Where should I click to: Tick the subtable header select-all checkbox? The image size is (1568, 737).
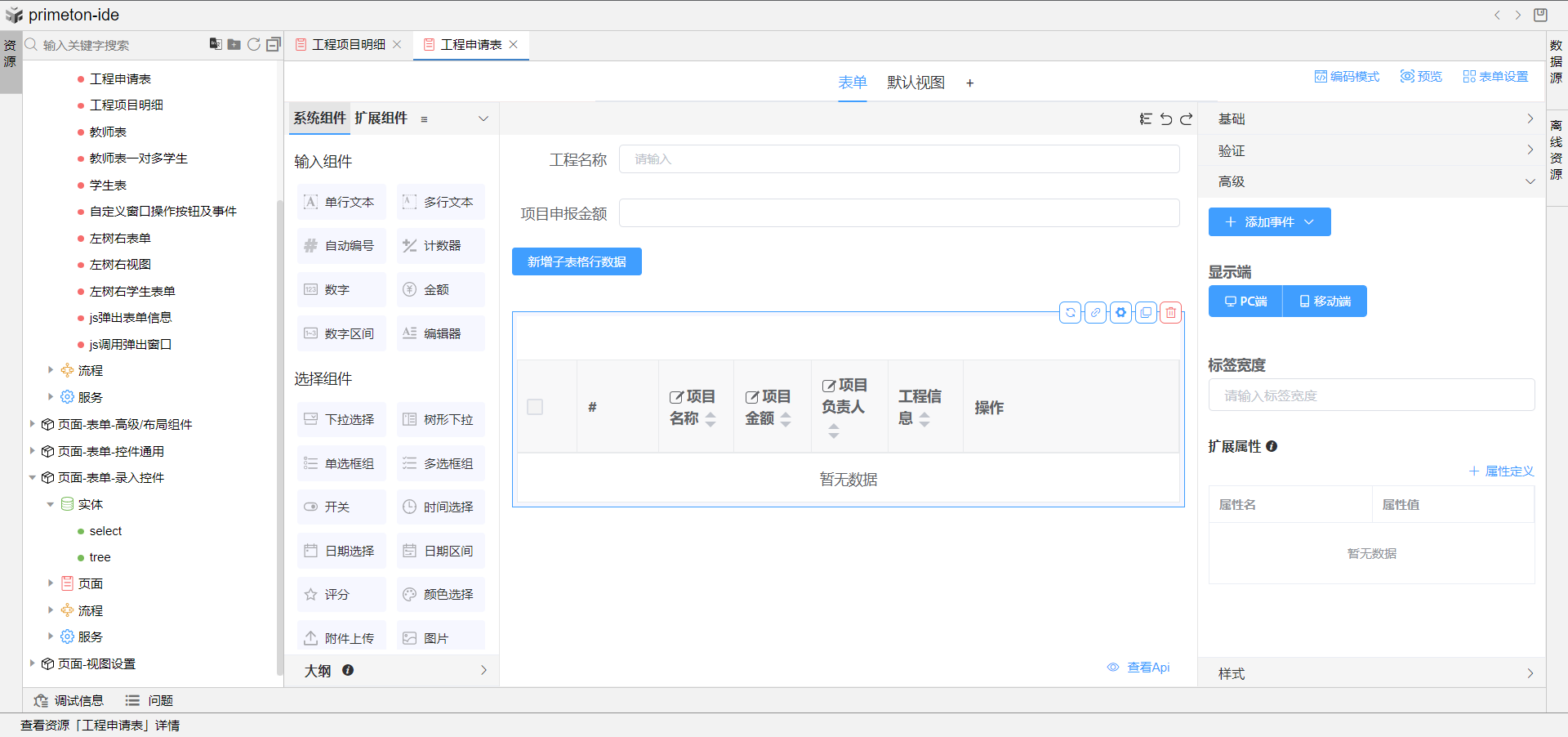tap(535, 407)
